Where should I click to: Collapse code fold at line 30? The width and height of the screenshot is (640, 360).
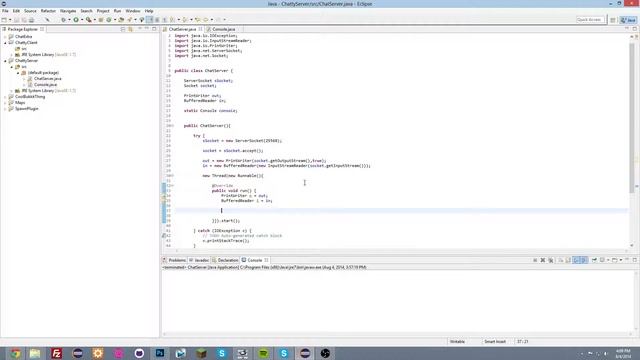pyautogui.click(x=173, y=176)
